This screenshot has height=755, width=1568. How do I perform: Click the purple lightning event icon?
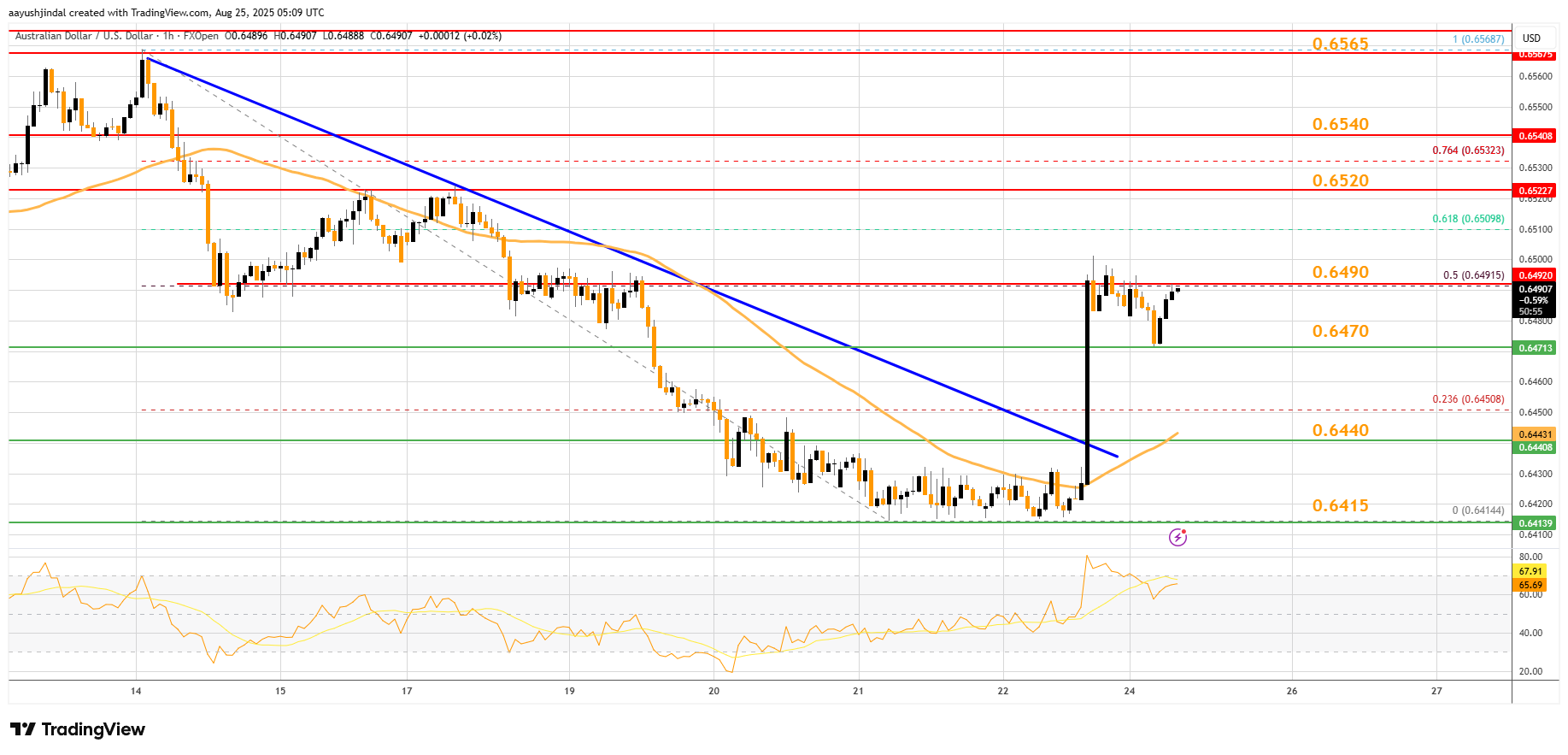[1177, 537]
